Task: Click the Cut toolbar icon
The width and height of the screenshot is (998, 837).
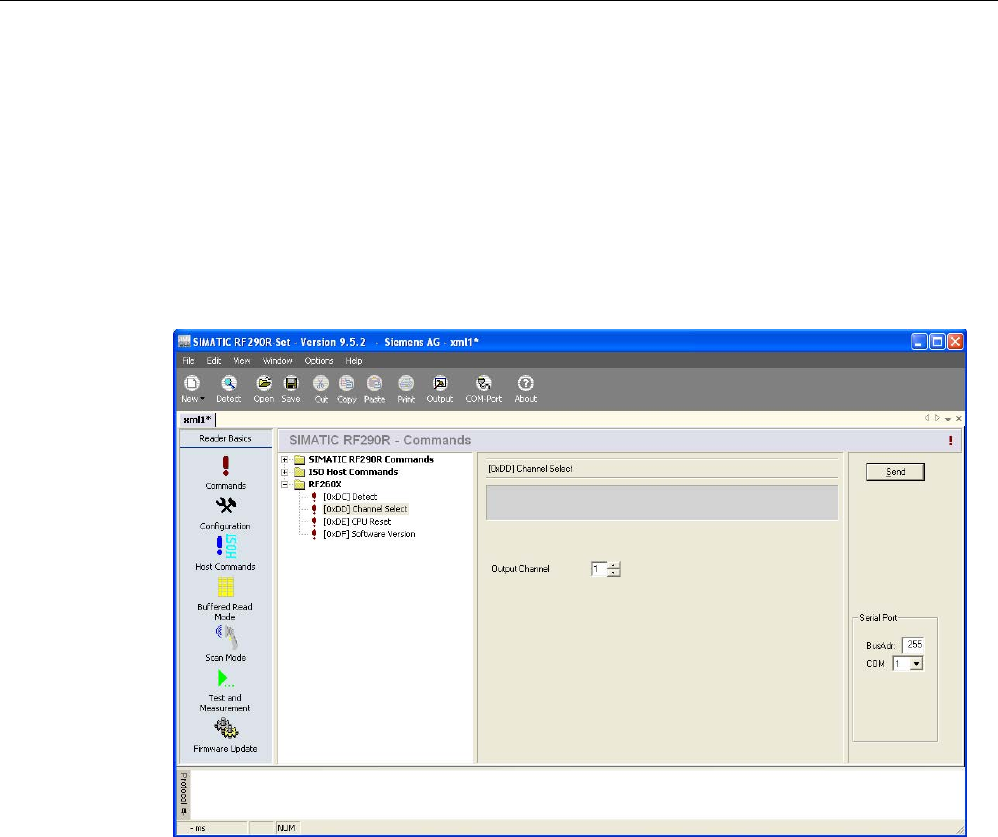Action: click(x=321, y=383)
